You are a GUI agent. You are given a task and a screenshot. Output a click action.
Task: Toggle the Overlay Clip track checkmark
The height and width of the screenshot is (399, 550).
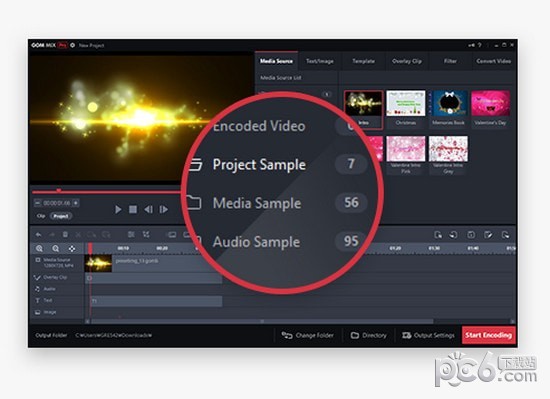(x=37, y=277)
